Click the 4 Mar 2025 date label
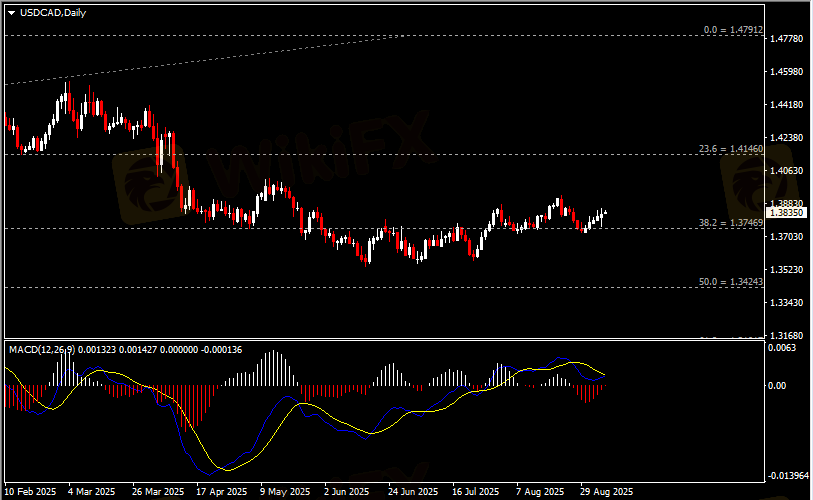 pyautogui.click(x=92, y=491)
